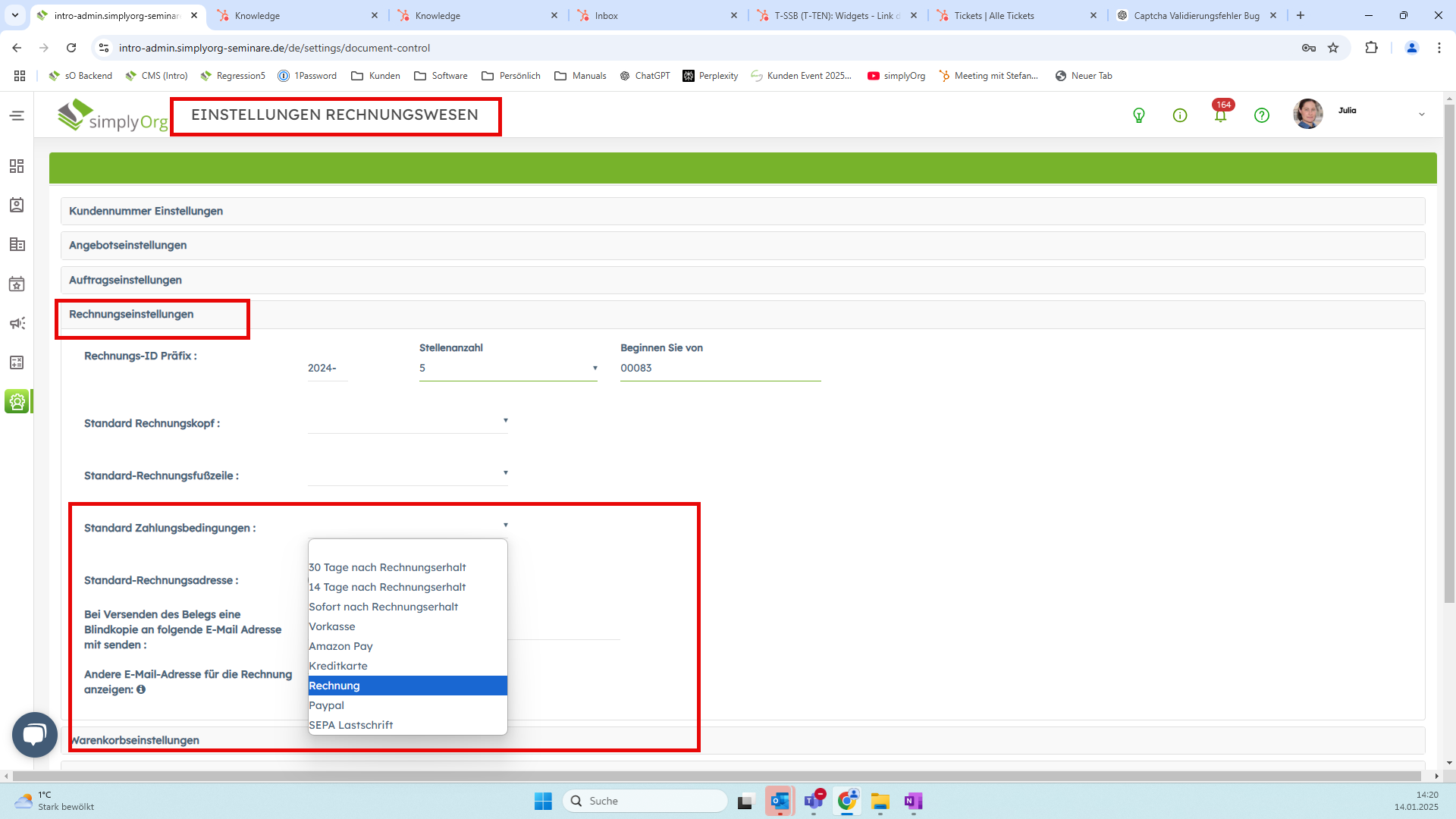Open the Standard Rechnungskopf dropdown

click(x=407, y=422)
